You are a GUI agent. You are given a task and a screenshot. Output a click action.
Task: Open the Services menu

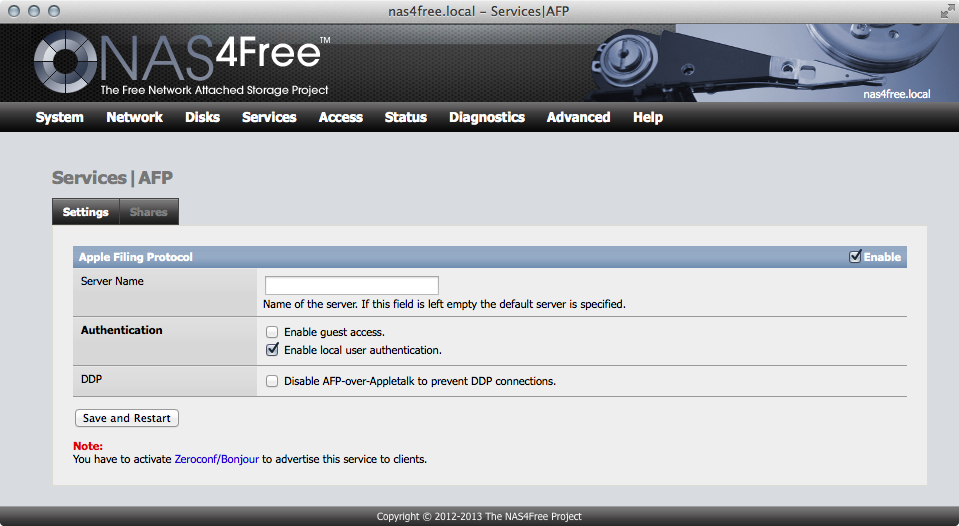269,117
